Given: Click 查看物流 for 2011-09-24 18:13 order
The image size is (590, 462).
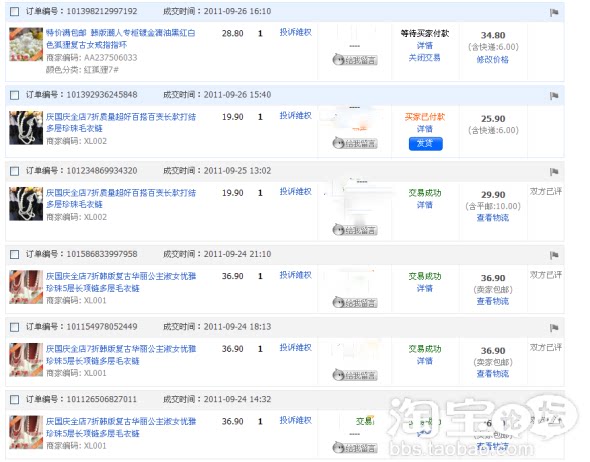Looking at the screenshot, I should point(493,374).
